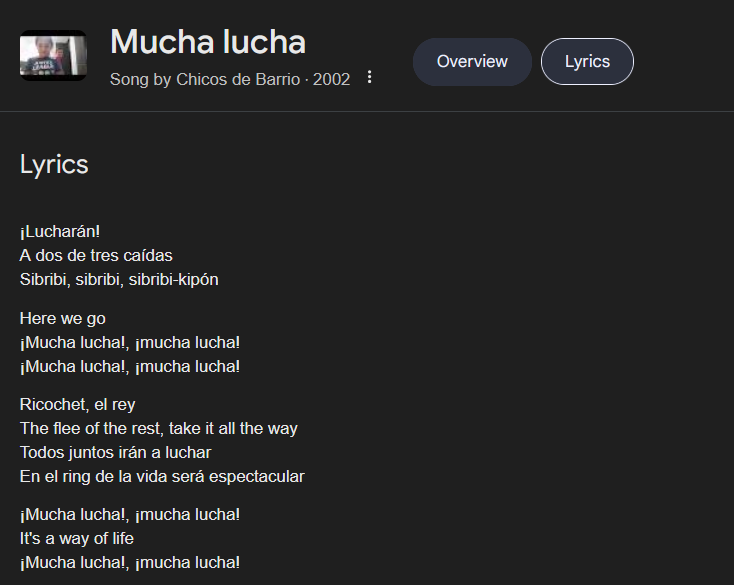
Task: Switch to the Overview tab
Action: point(472,62)
